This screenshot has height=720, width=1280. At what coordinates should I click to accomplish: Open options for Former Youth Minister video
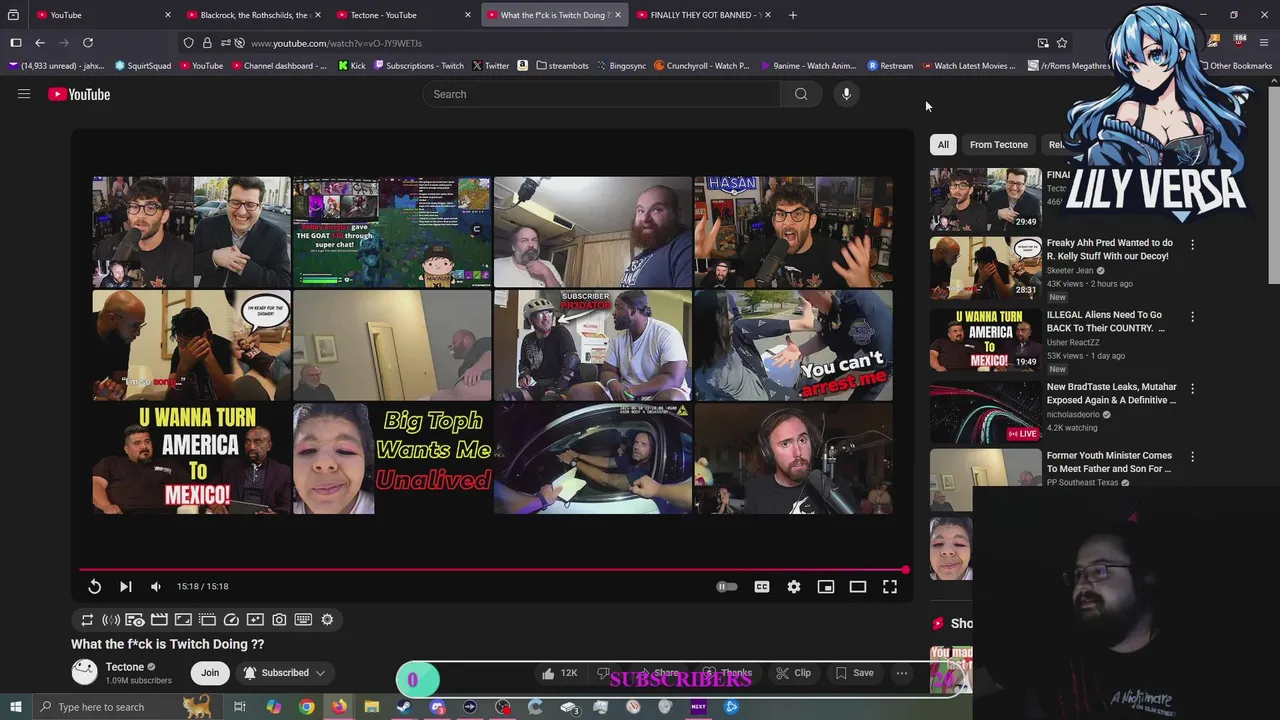1192,456
